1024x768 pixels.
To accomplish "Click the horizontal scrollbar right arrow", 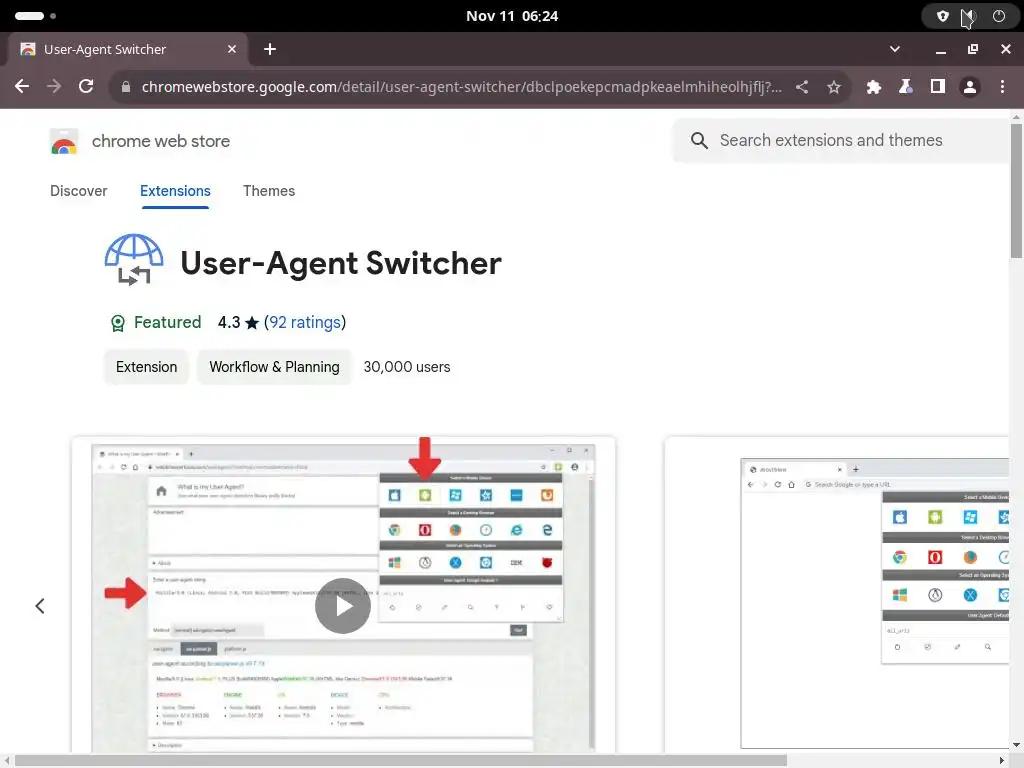I will [1002, 761].
